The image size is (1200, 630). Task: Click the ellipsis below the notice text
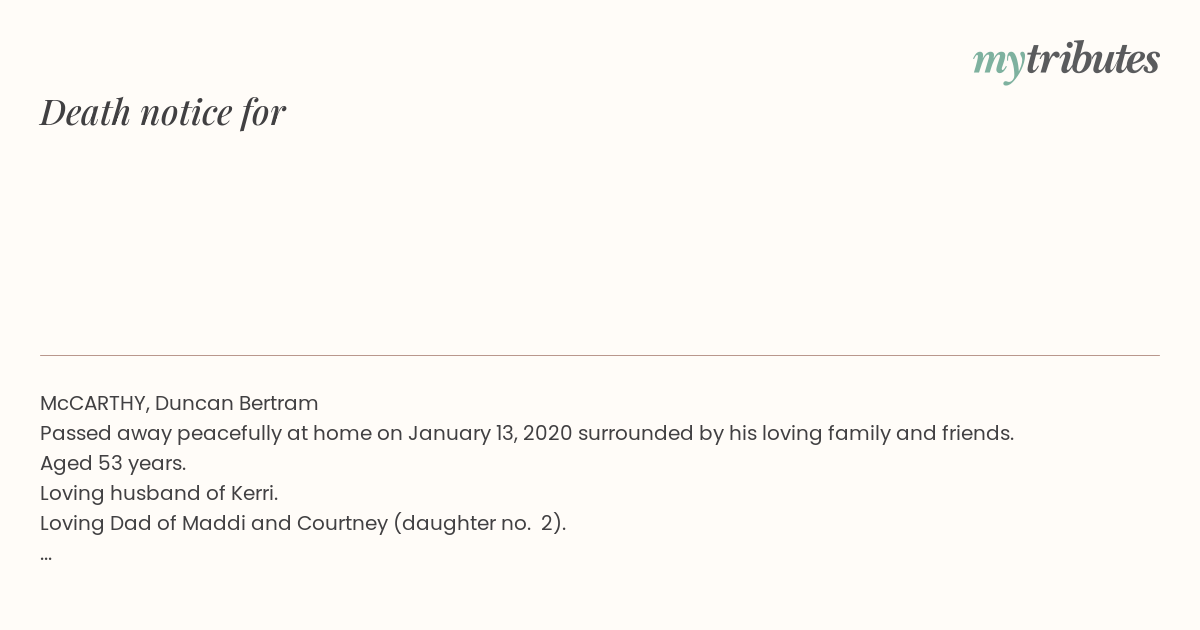click(x=46, y=555)
